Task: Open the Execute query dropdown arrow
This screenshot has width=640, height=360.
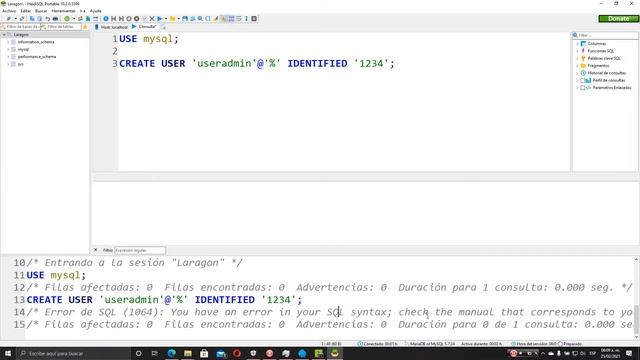Action: [x=166, y=19]
